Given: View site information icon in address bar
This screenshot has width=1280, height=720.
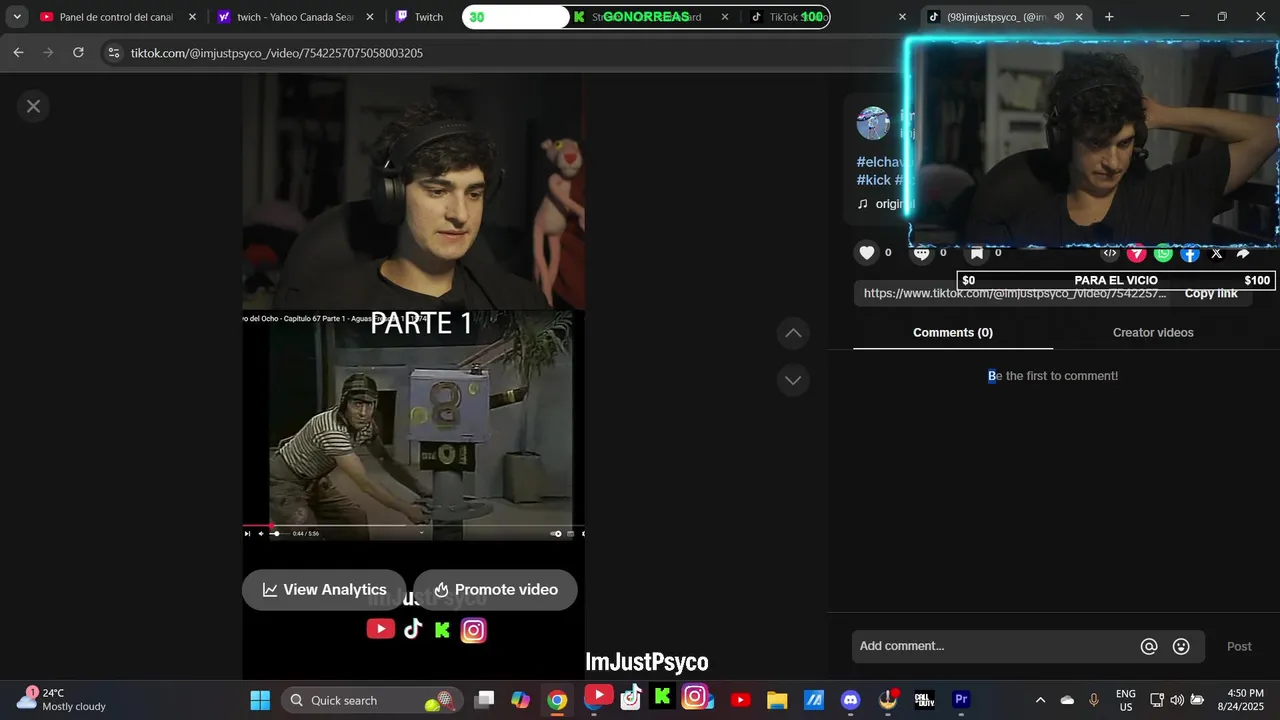Looking at the screenshot, I should [113, 53].
